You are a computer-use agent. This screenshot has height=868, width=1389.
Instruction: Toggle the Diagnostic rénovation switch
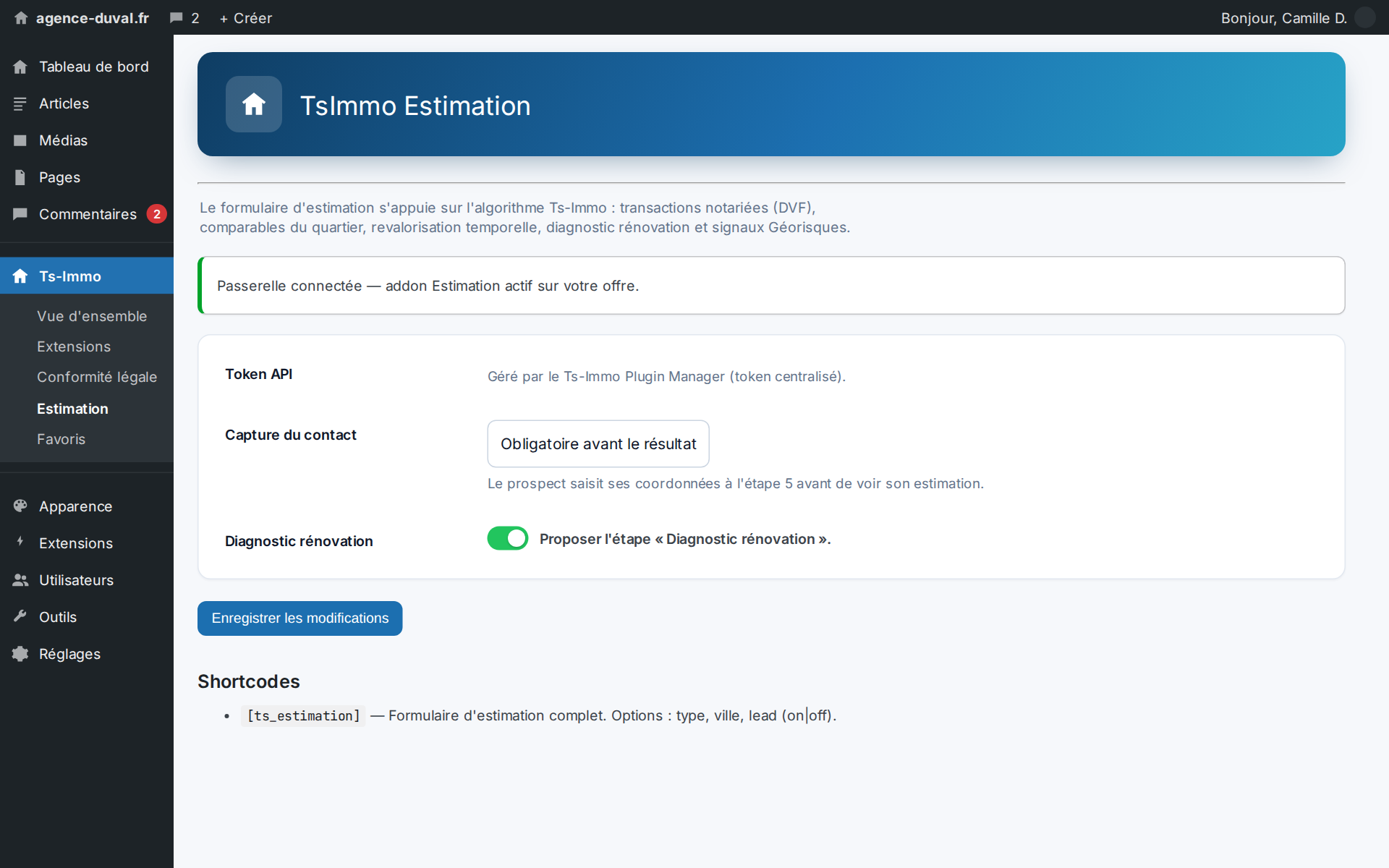pos(508,538)
